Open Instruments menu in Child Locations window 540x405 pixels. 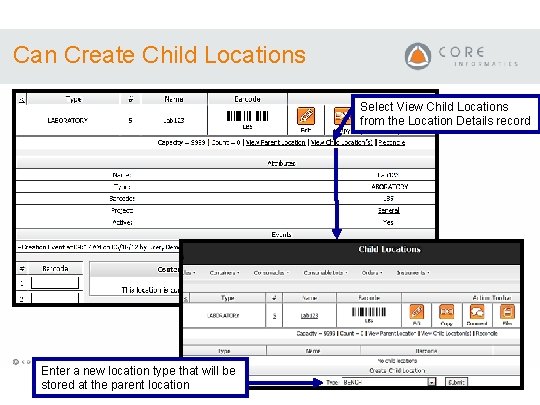tap(413, 273)
